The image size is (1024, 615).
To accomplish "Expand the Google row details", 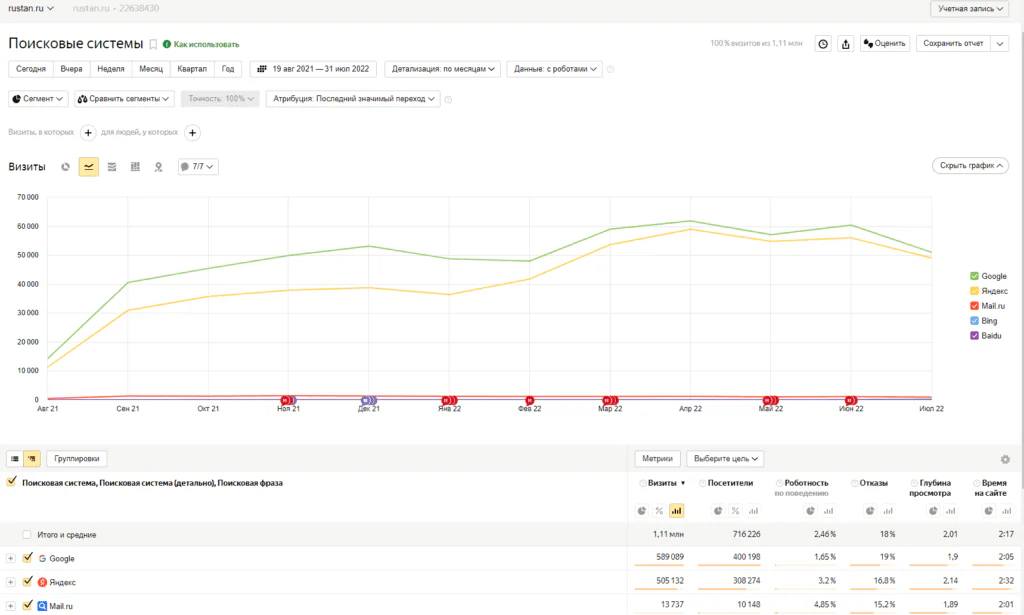I will [x=10, y=558].
